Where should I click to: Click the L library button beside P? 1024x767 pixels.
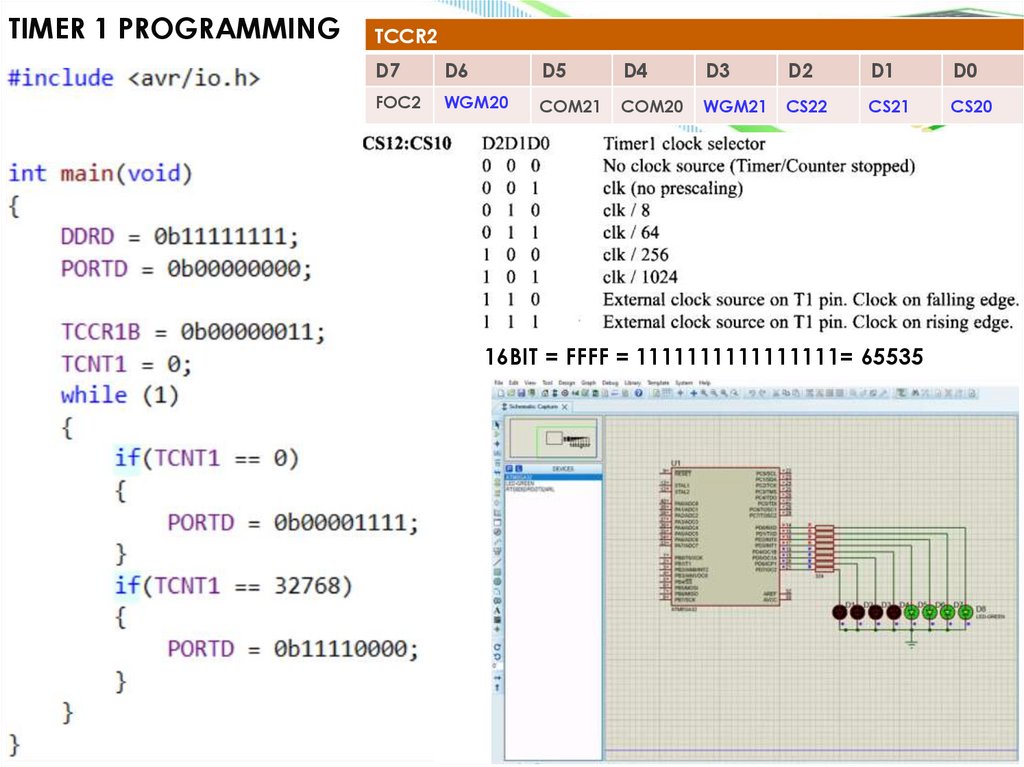(517, 468)
